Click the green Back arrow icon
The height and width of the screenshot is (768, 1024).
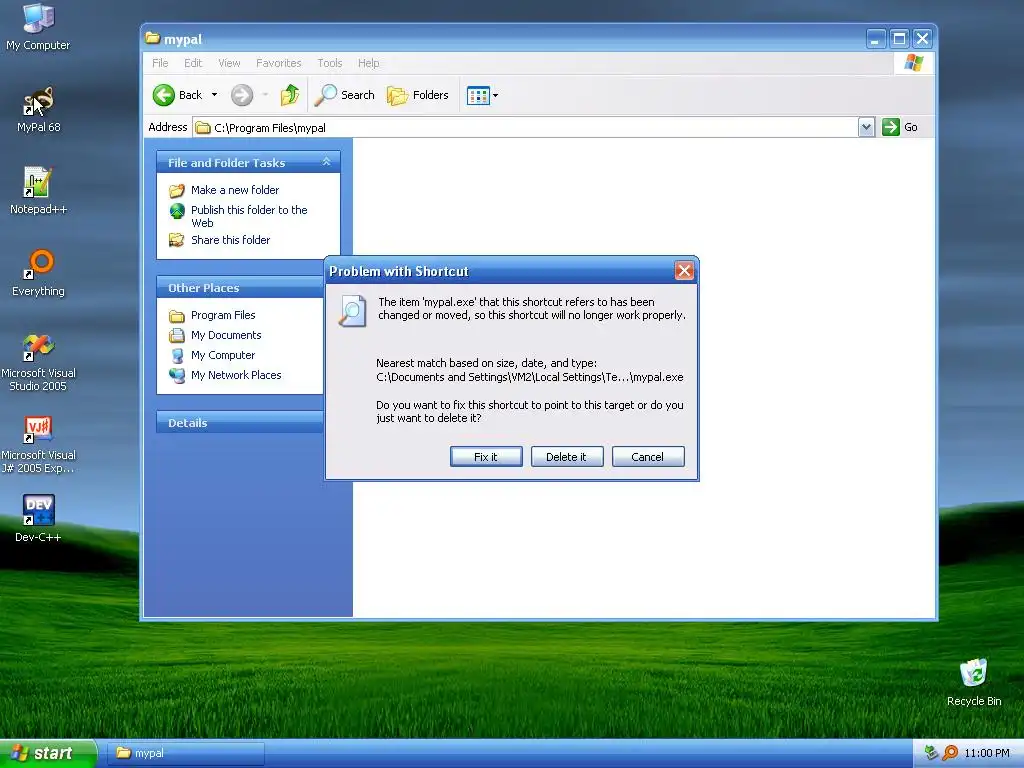coord(164,95)
